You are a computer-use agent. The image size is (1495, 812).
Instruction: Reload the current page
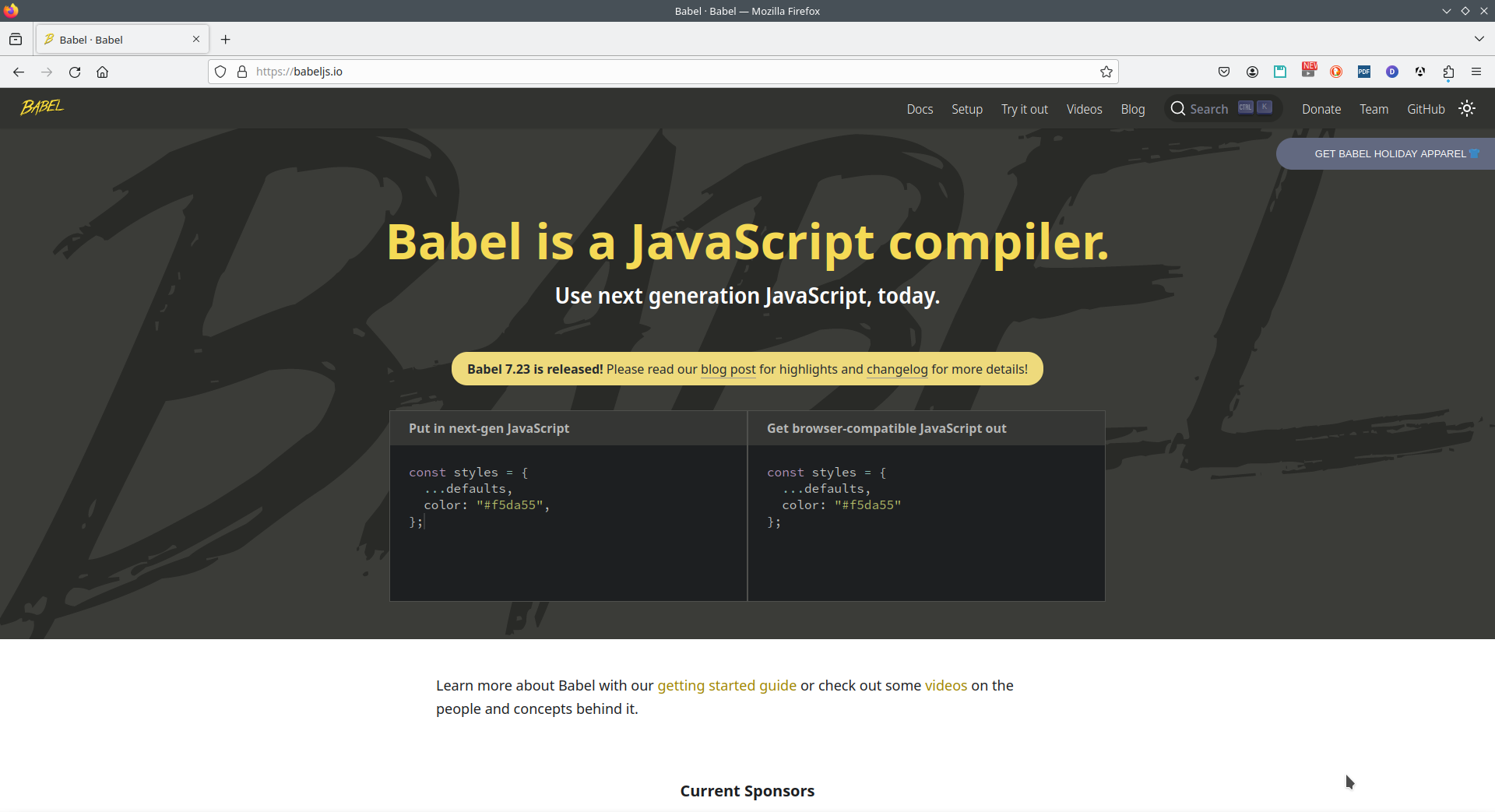point(75,72)
